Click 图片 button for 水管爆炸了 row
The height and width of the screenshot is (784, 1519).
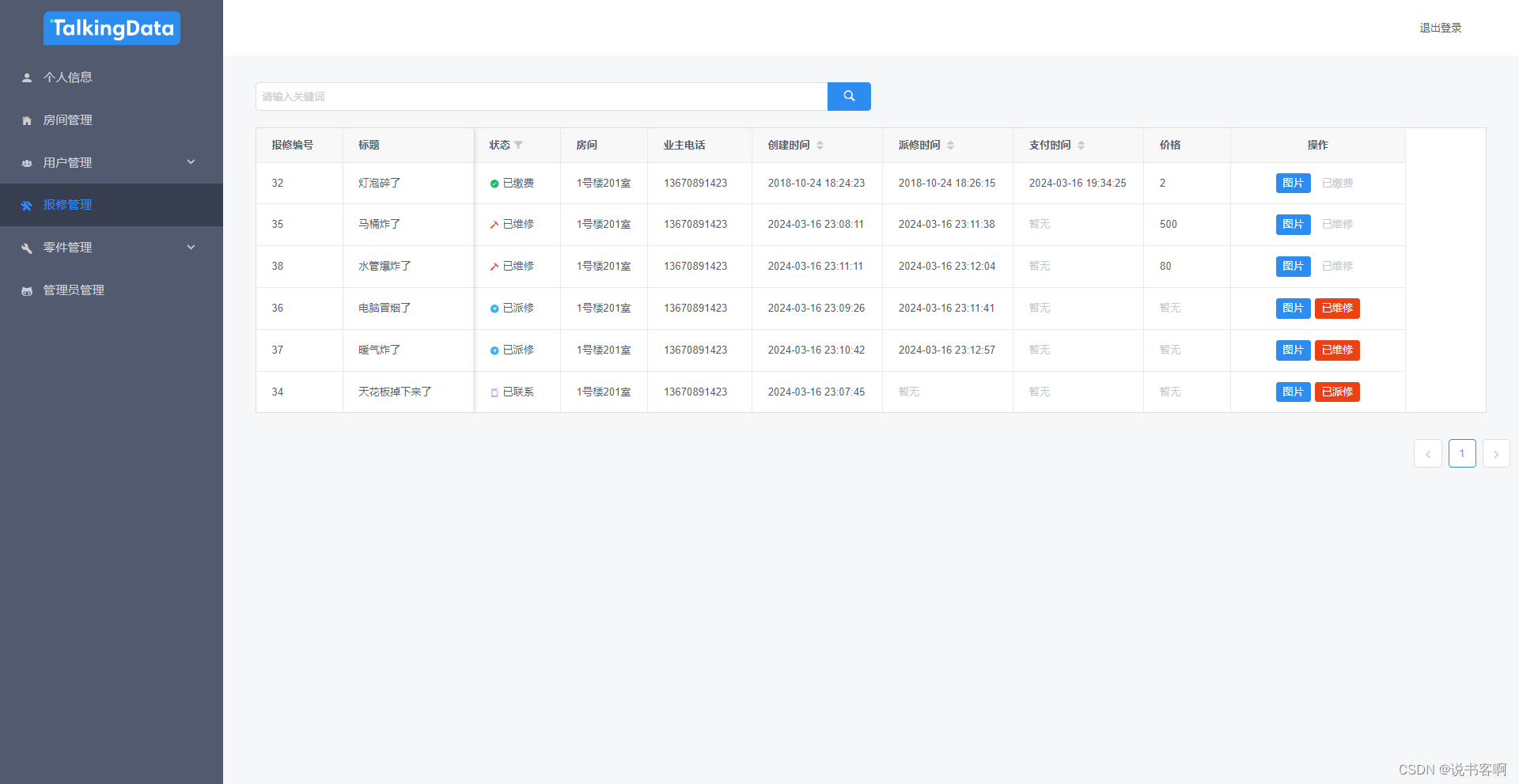point(1293,266)
